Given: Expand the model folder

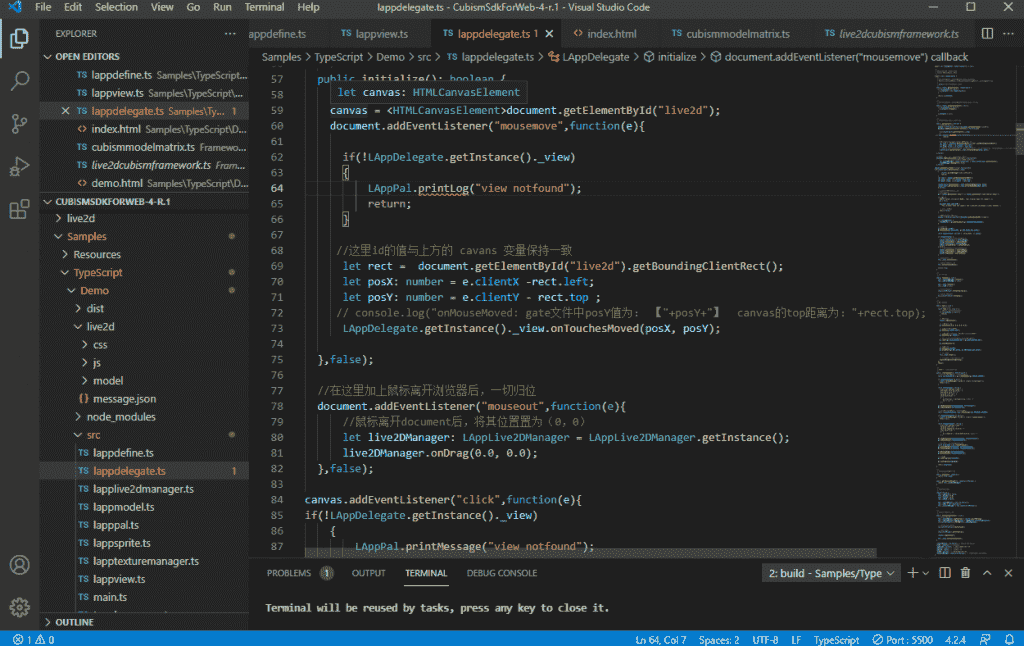Looking at the screenshot, I should [108, 381].
